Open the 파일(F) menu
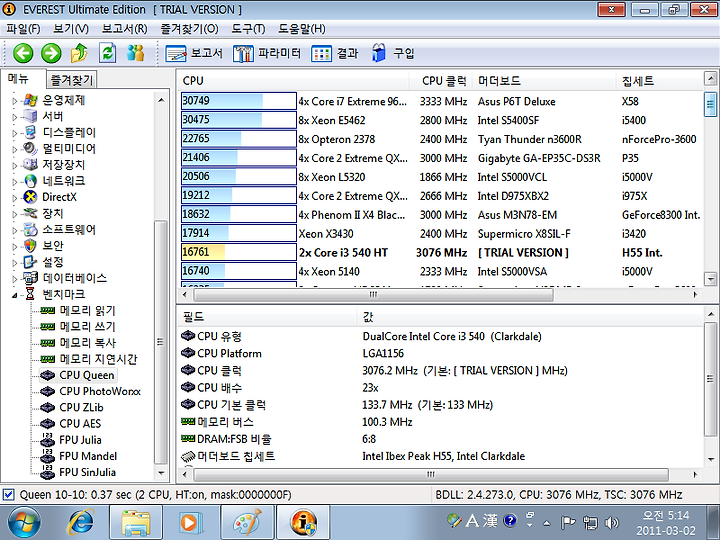 pyautogui.click(x=23, y=29)
